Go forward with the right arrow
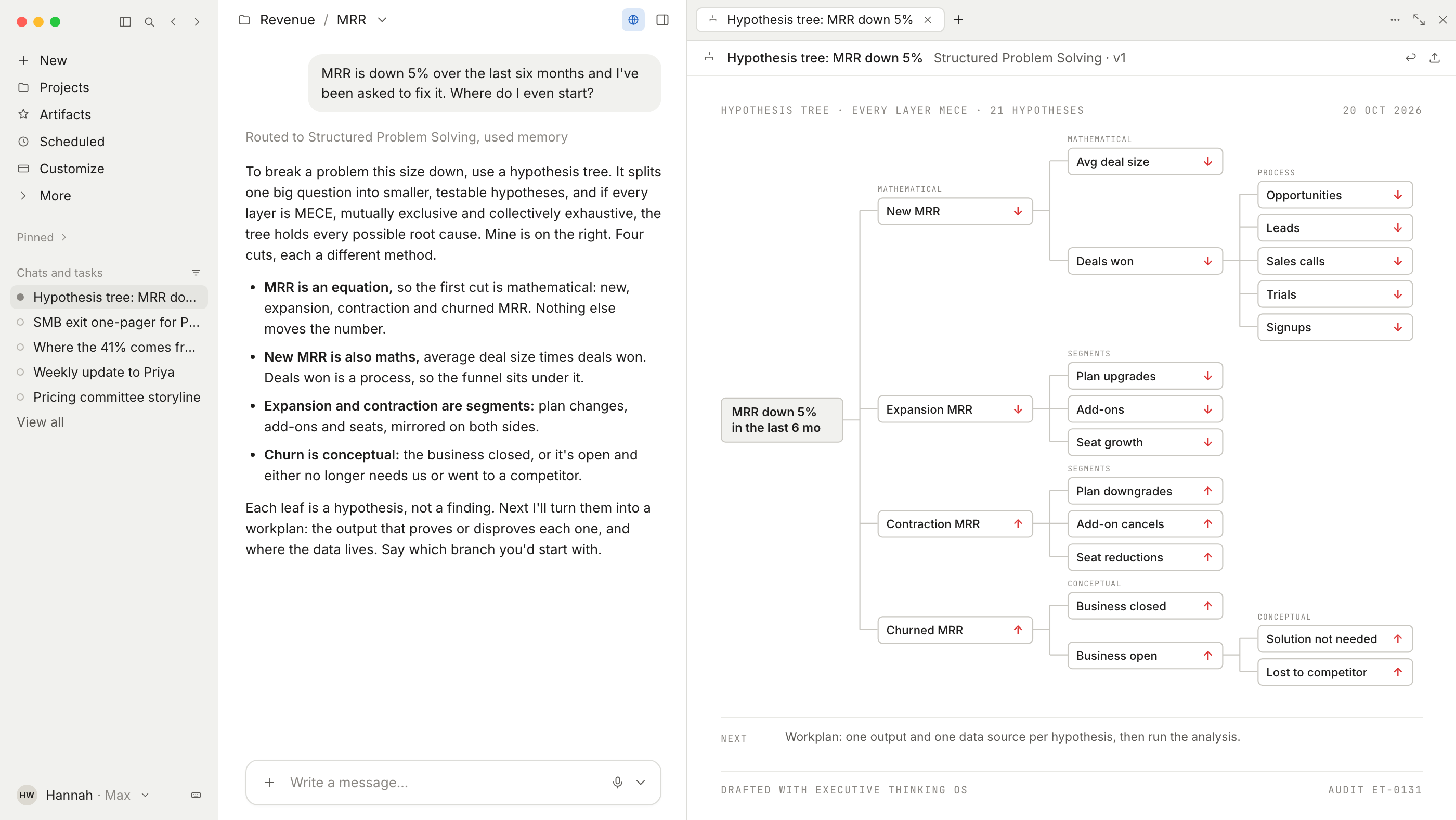The height and width of the screenshot is (820, 1456). coord(197,21)
